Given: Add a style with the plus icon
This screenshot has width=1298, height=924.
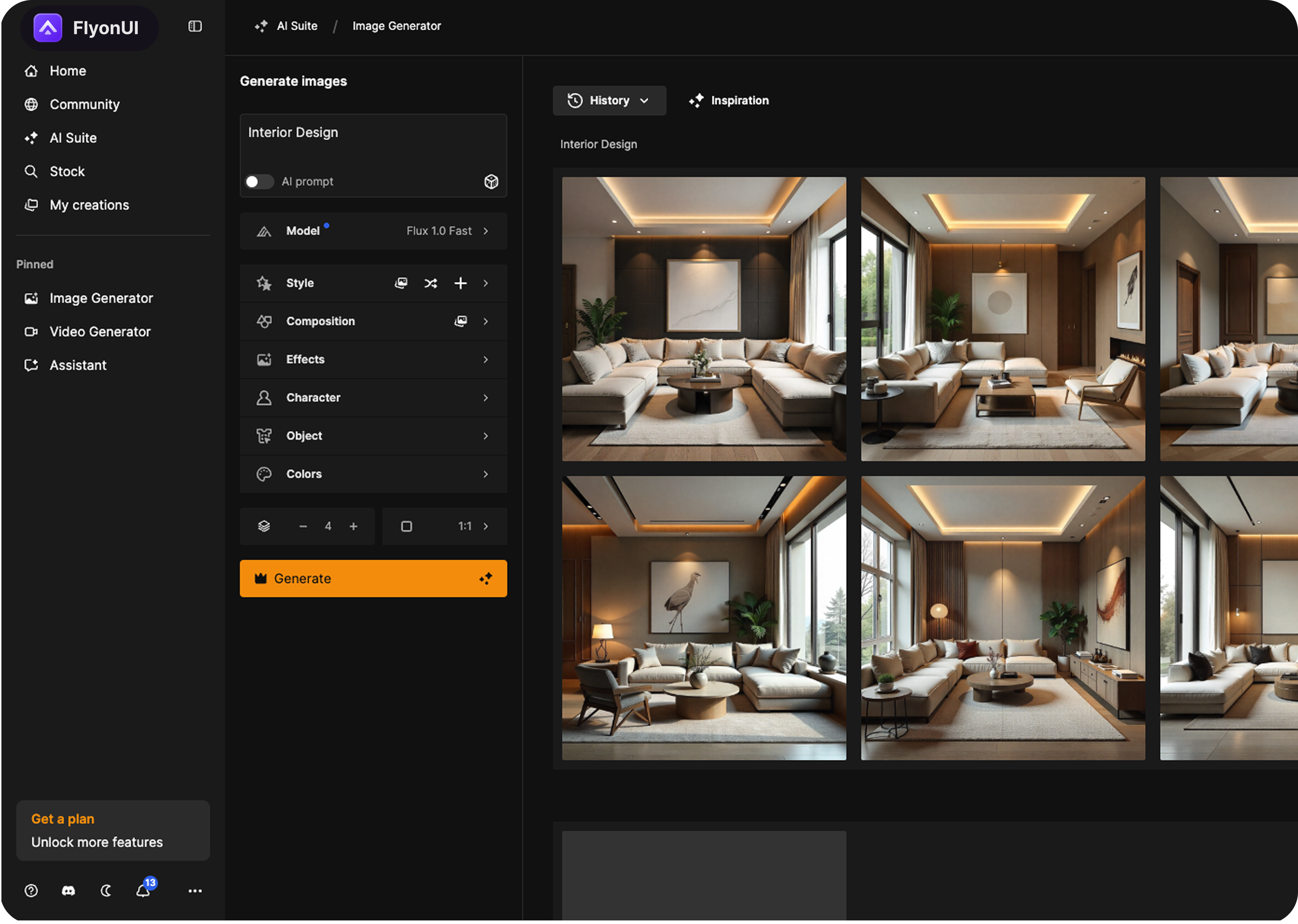Looking at the screenshot, I should coord(460,283).
